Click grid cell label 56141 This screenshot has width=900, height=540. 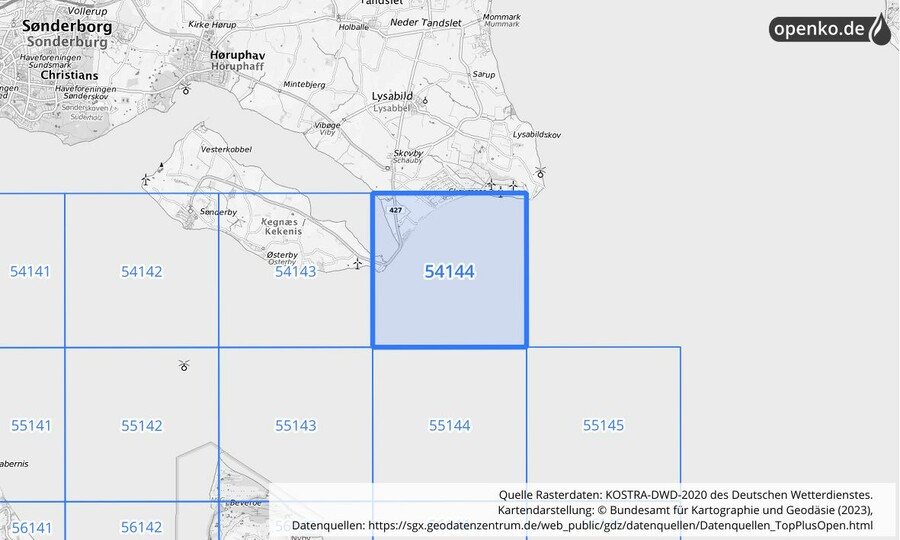coord(32,527)
